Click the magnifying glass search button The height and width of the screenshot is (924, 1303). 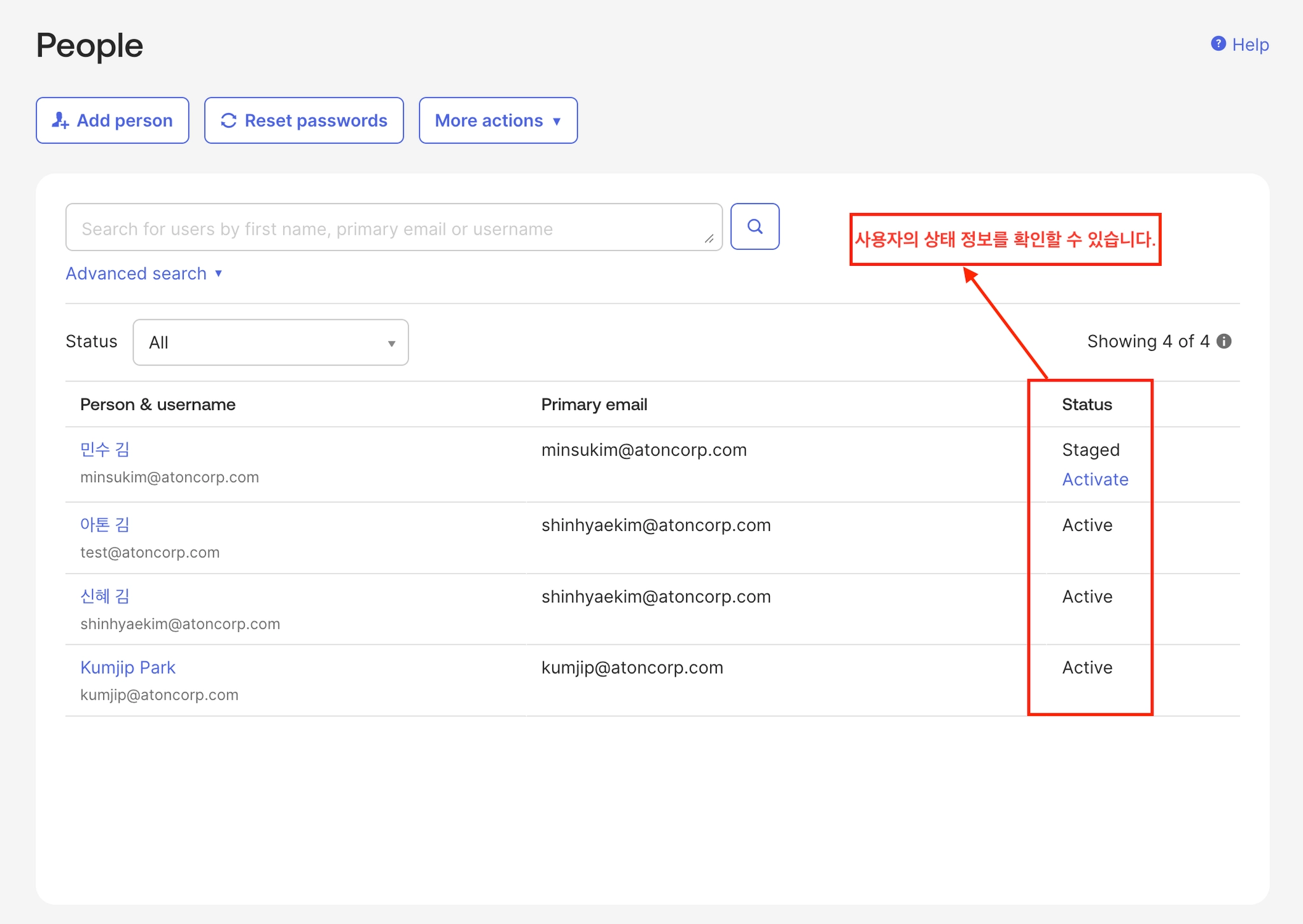755,227
